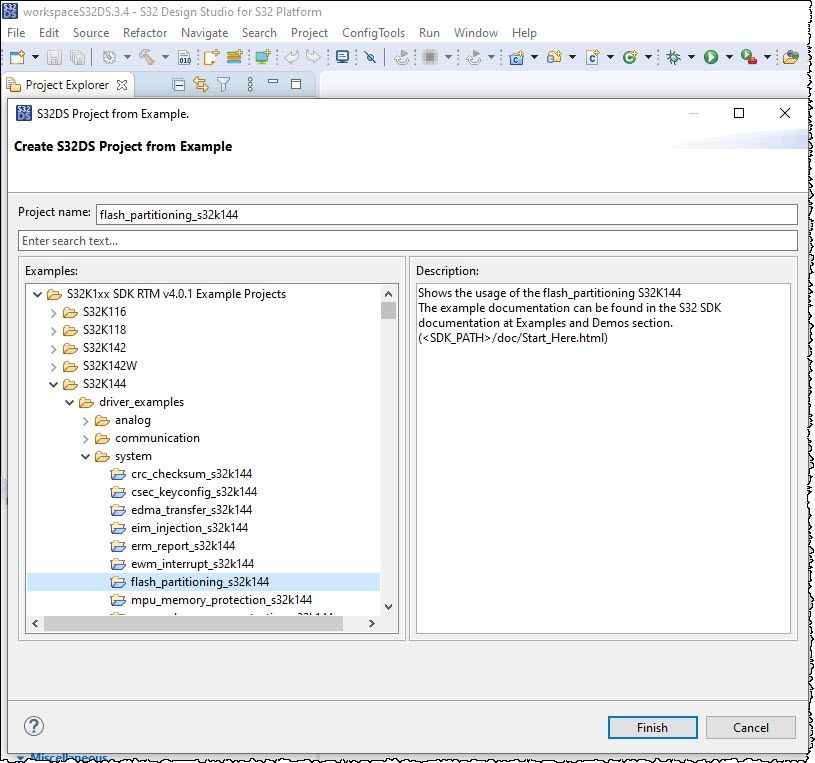Cancel the example project wizard
The height and width of the screenshot is (763, 815).
pyautogui.click(x=750, y=727)
